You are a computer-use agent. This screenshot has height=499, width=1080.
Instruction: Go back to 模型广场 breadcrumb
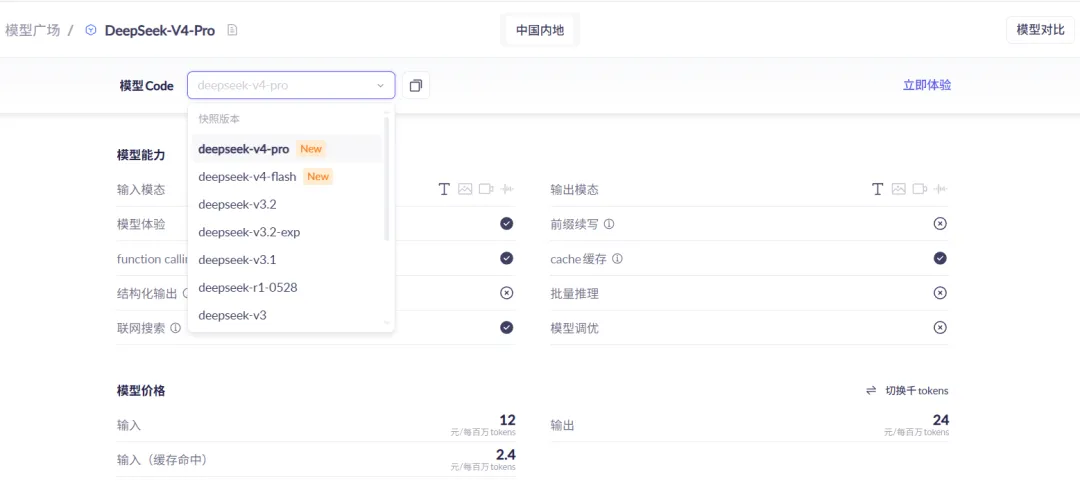point(32,30)
